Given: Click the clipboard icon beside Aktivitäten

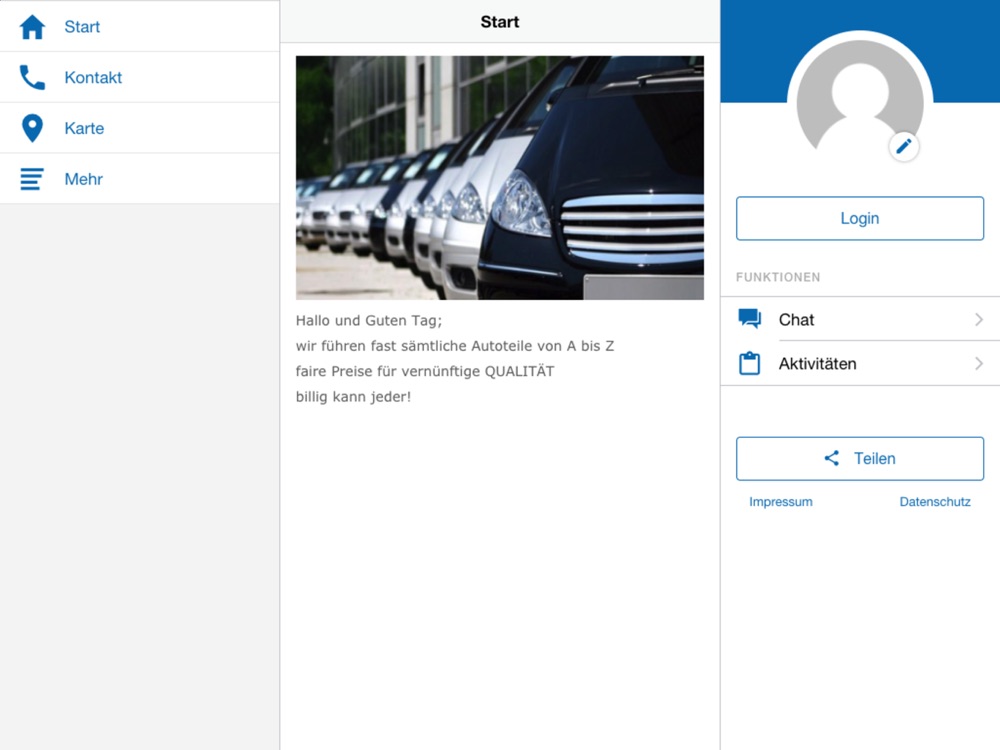Looking at the screenshot, I should point(749,364).
